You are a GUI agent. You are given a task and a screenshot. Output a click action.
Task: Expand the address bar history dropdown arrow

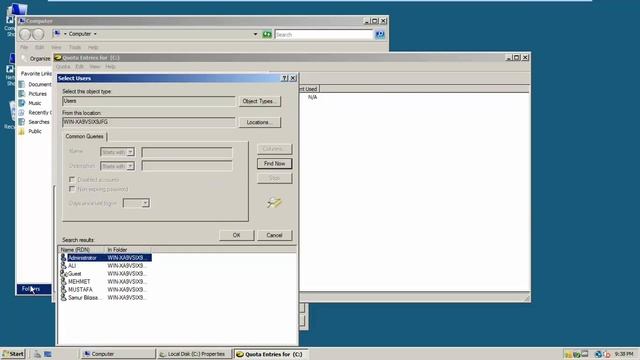click(x=256, y=34)
